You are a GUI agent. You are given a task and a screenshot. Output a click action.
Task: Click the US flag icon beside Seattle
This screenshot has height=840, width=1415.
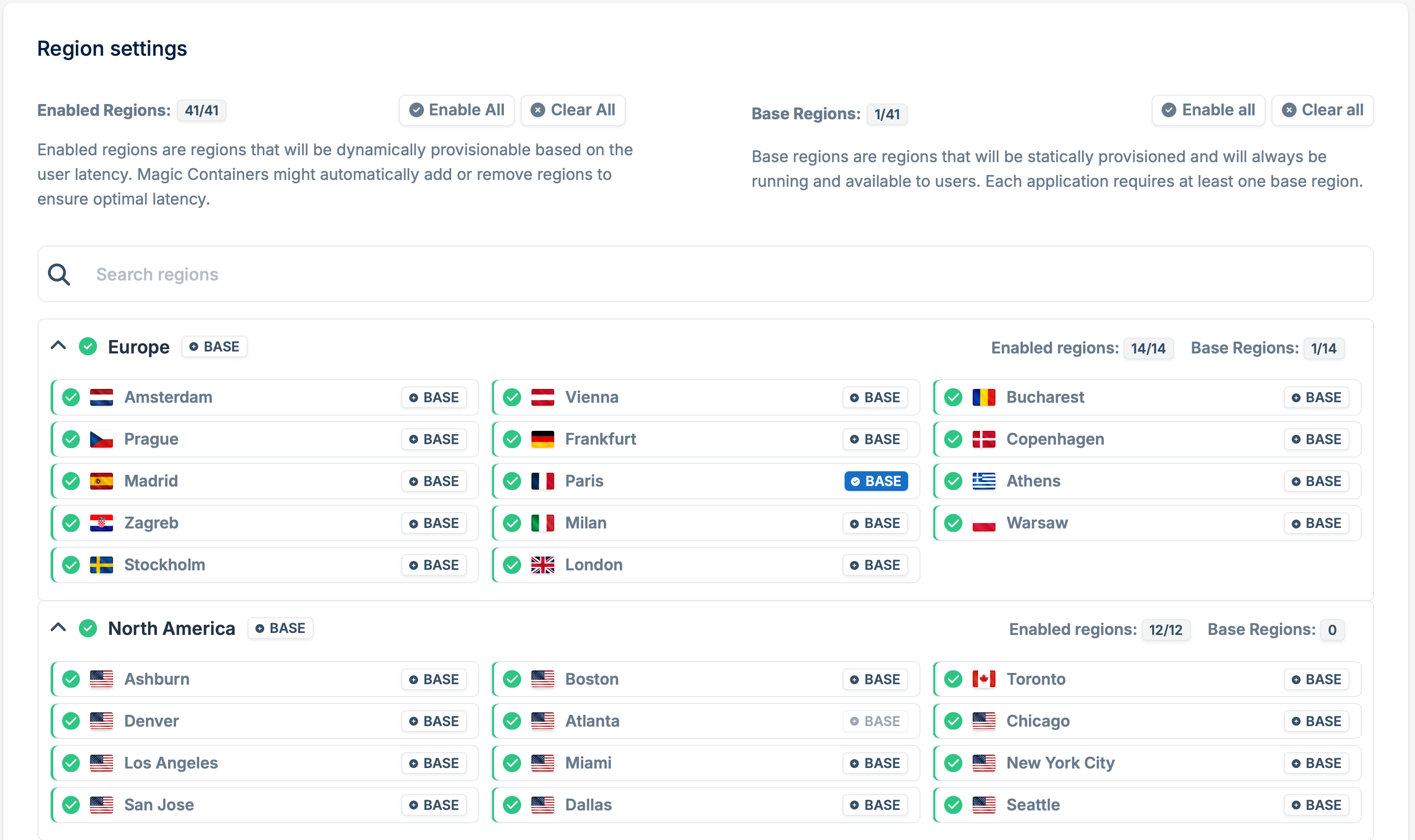coord(984,805)
